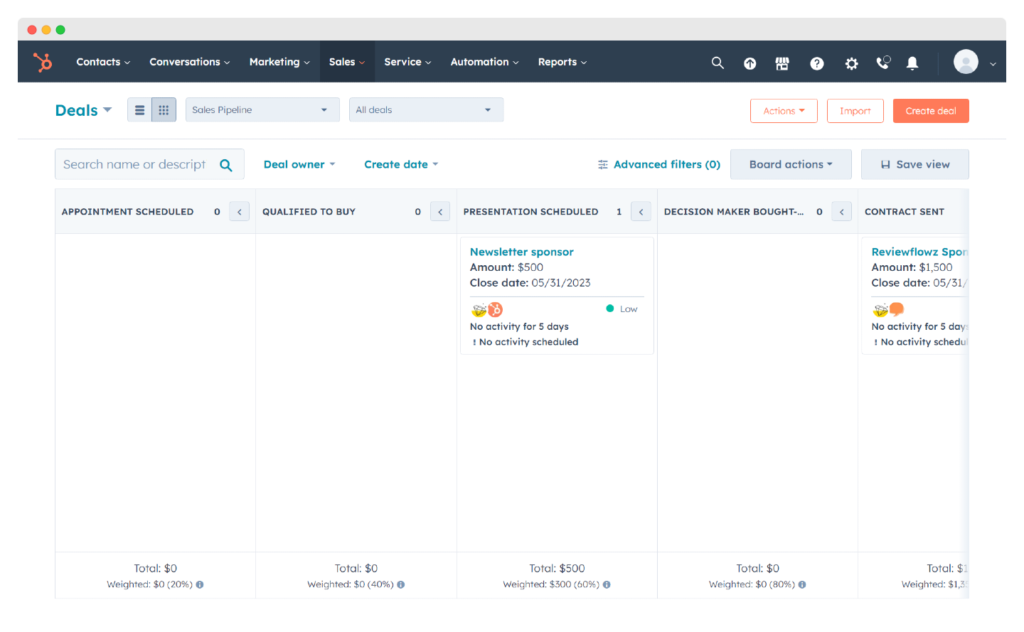Open the help question mark icon
This screenshot has width=1024, height=632.
click(816, 62)
